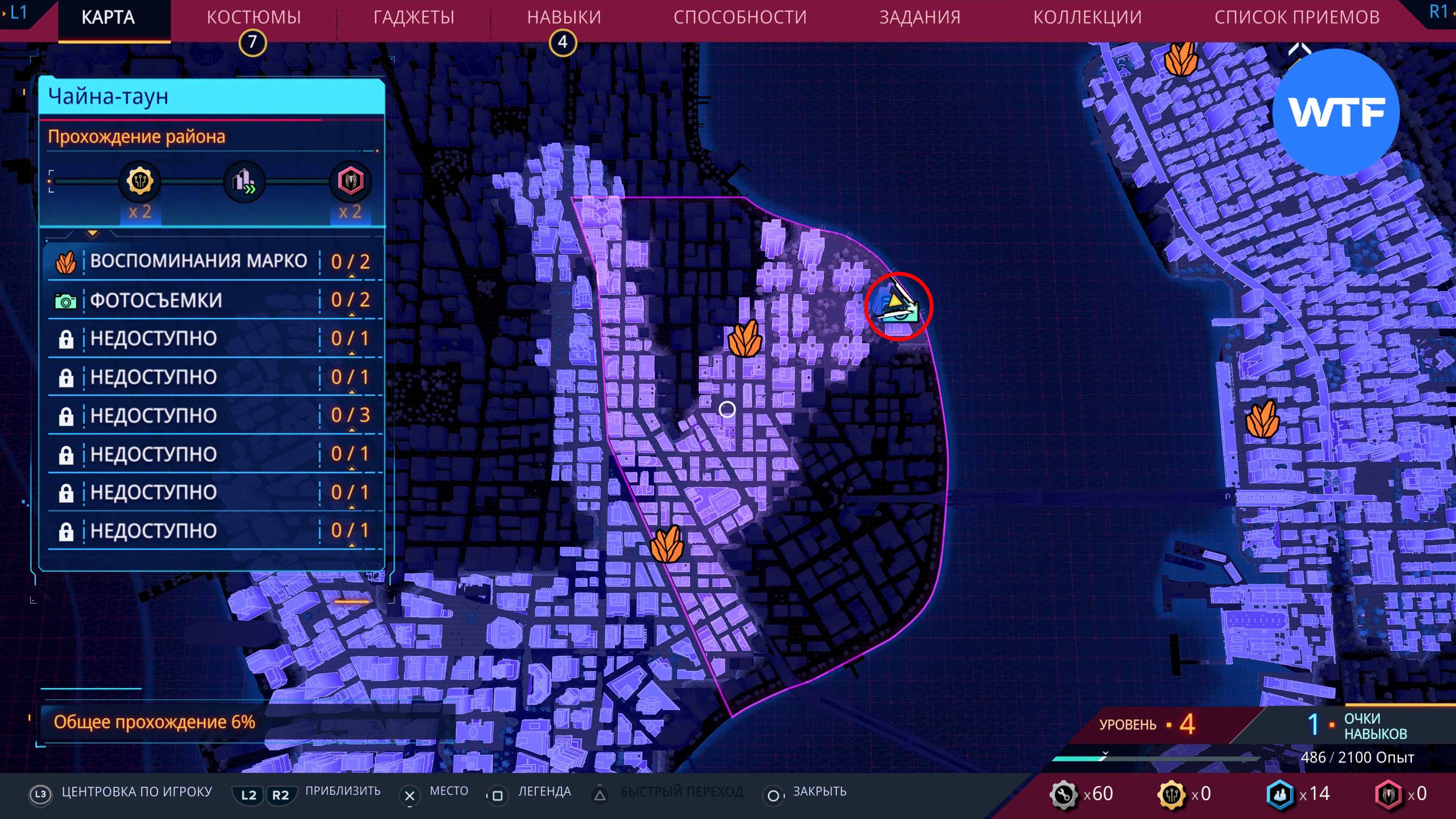The height and width of the screenshot is (819, 1456).
Task: Switch to the ЗАДАНИЯ tab
Action: coord(919,17)
